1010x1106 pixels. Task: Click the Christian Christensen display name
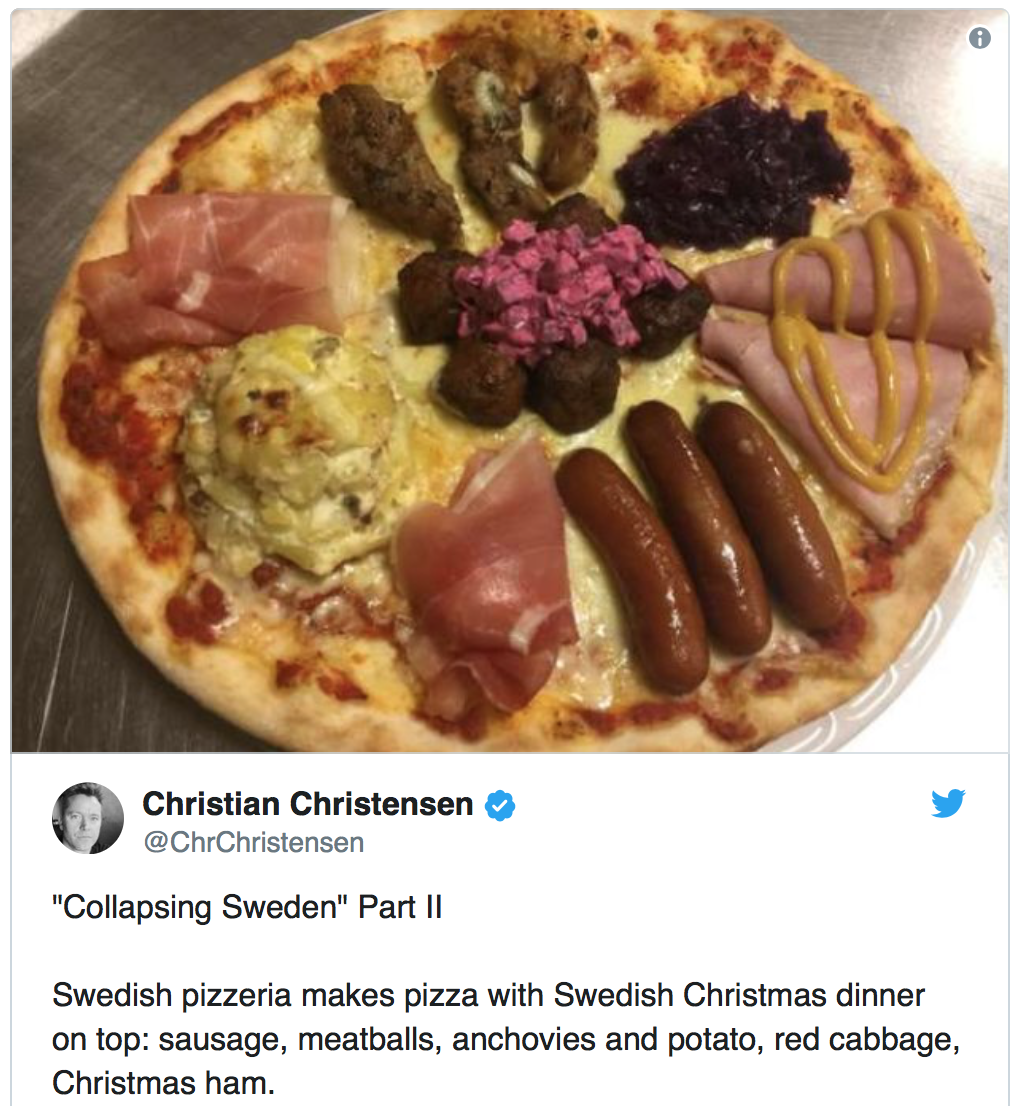pos(308,804)
